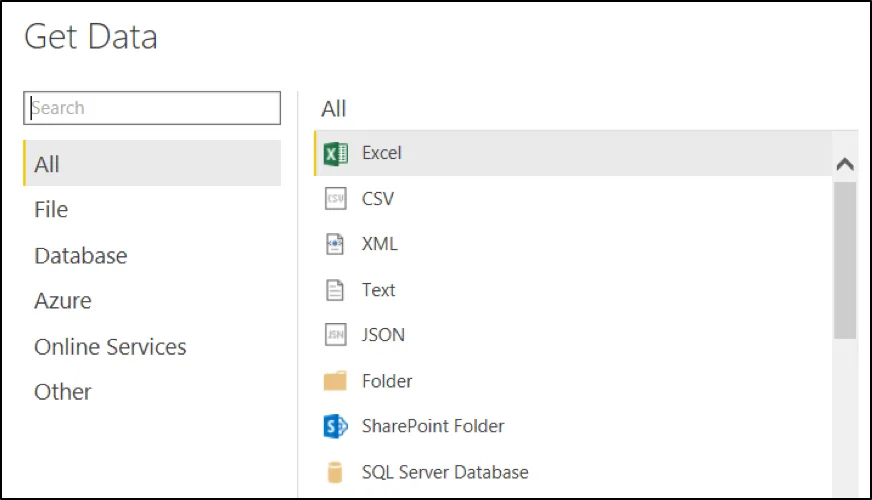
Task: Select the Folder connector label
Action: tap(387, 381)
